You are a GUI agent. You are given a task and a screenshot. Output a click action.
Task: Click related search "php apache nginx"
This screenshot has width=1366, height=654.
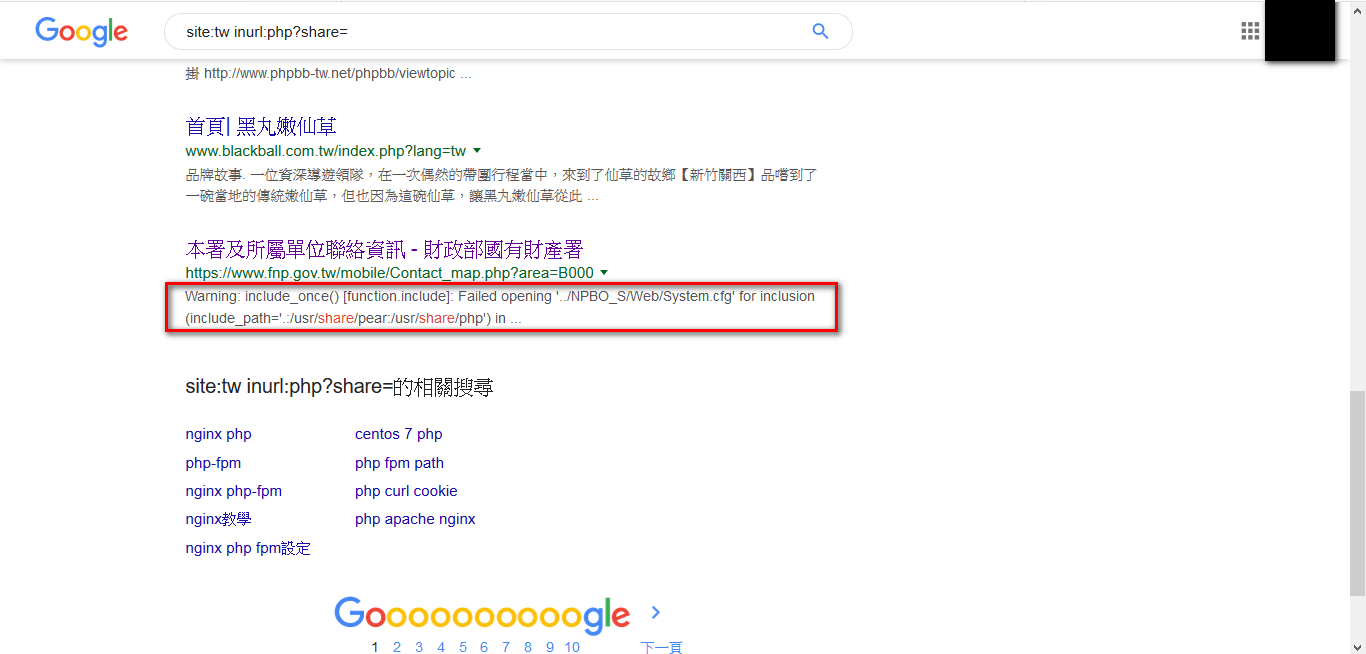(x=415, y=519)
